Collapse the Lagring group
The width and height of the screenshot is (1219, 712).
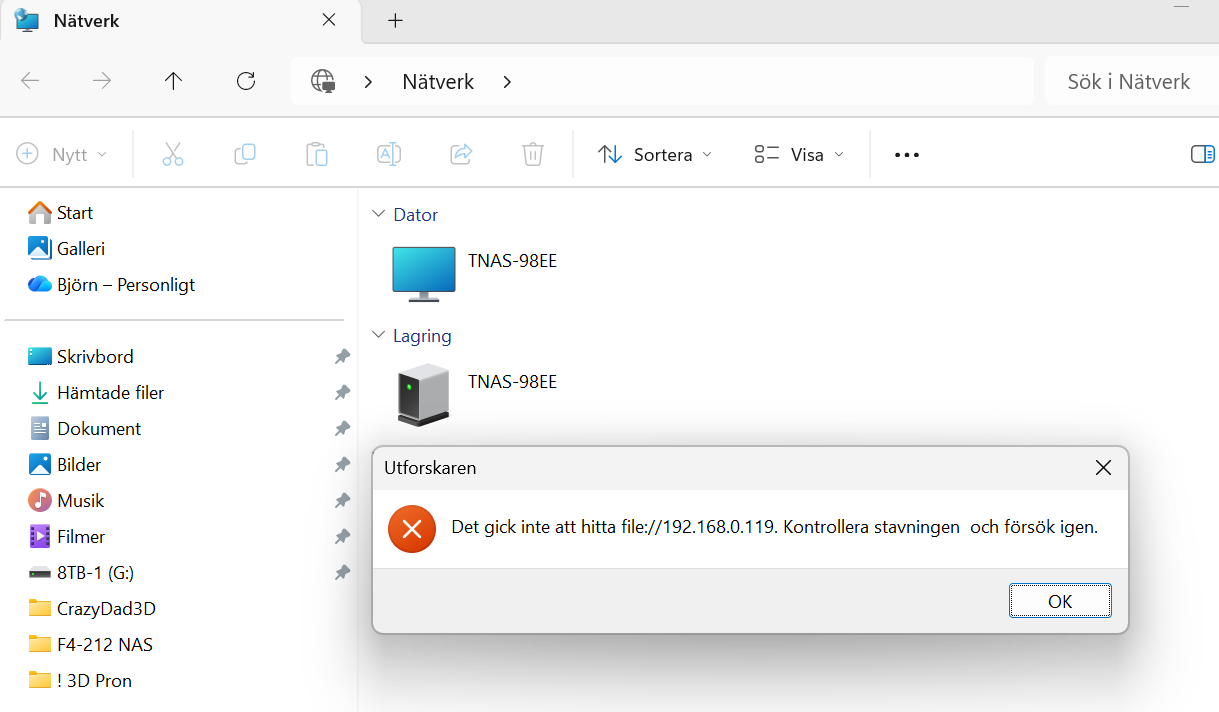[378, 335]
